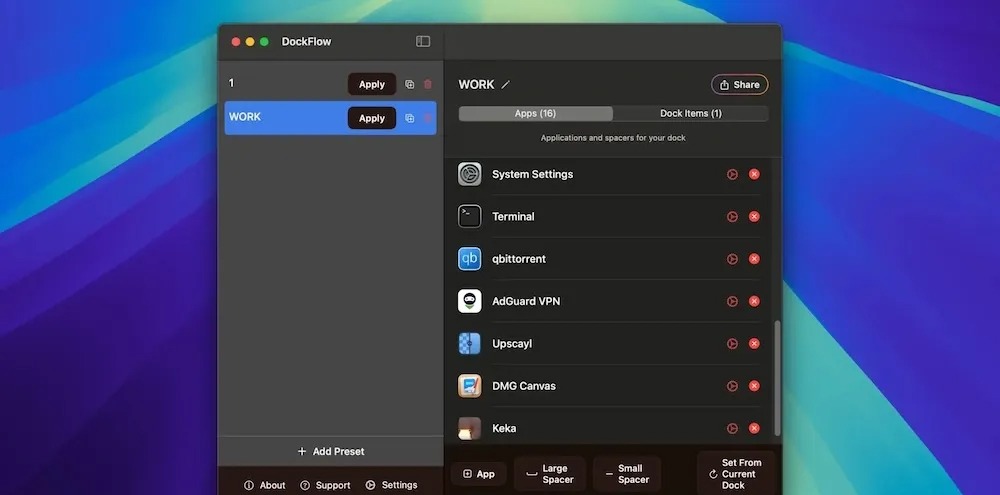This screenshot has width=1000, height=495.
Task: Open the About page
Action: point(265,485)
